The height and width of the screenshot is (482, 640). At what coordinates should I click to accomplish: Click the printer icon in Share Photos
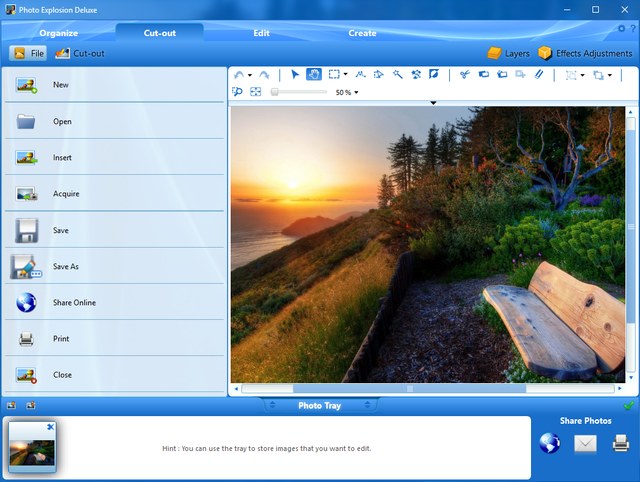(620, 444)
